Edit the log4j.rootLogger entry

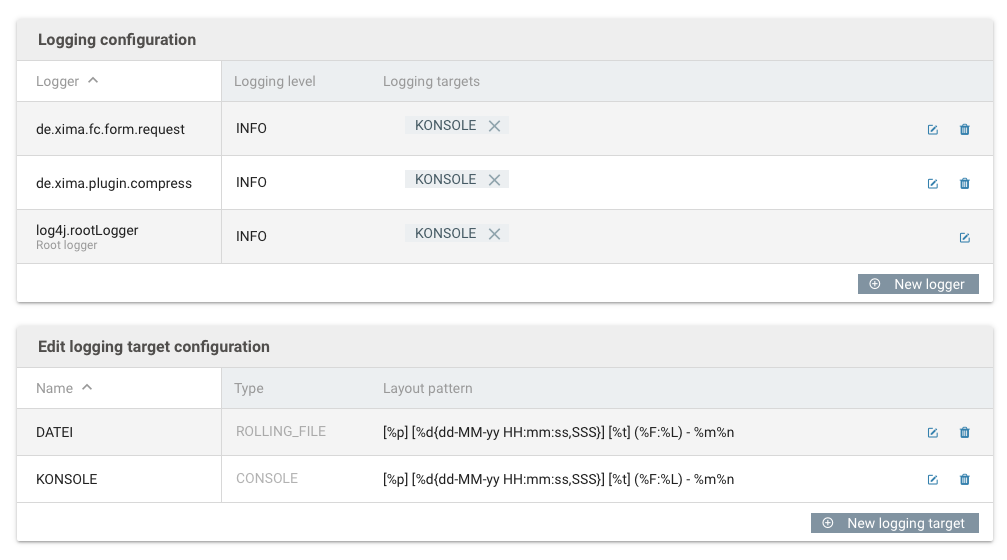pyautogui.click(x=965, y=238)
